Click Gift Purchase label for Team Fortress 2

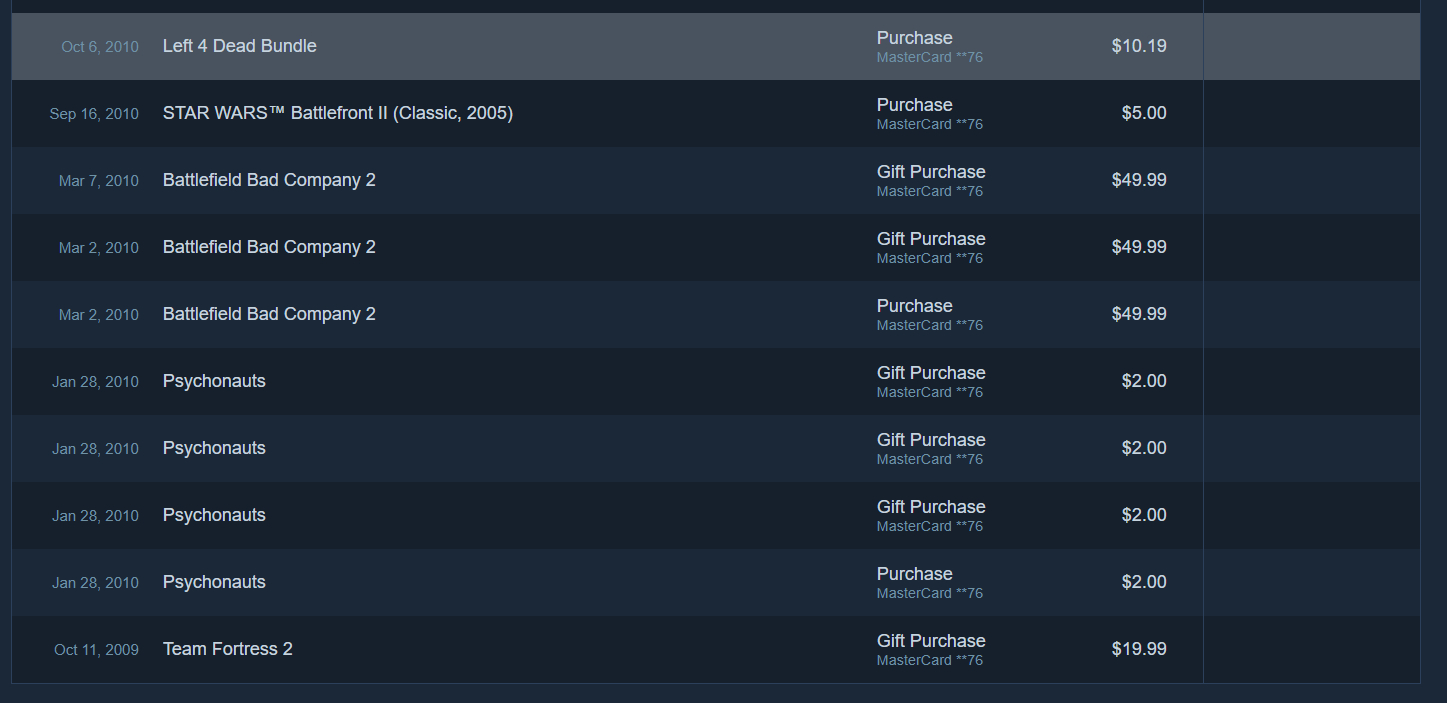930,641
